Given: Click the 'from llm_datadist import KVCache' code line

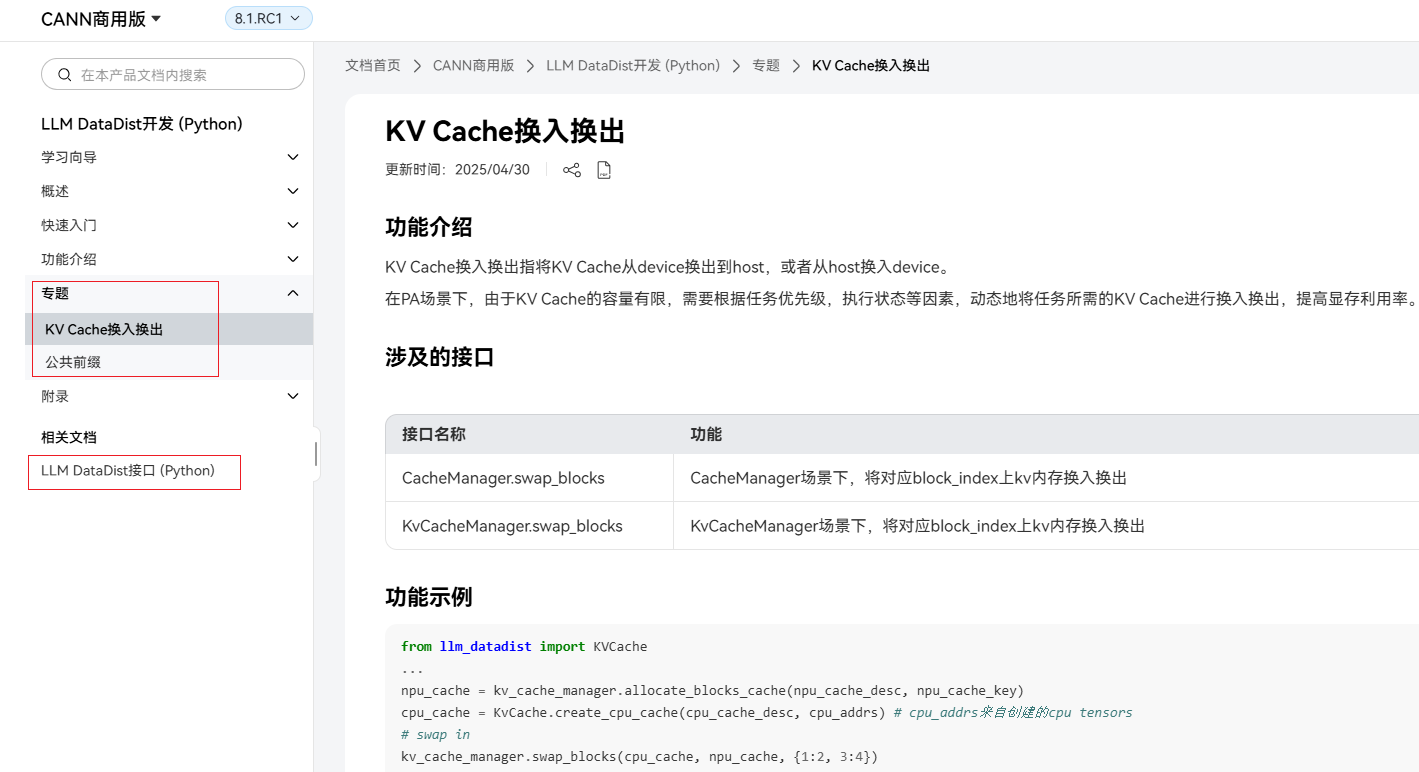Looking at the screenshot, I should click(x=524, y=646).
